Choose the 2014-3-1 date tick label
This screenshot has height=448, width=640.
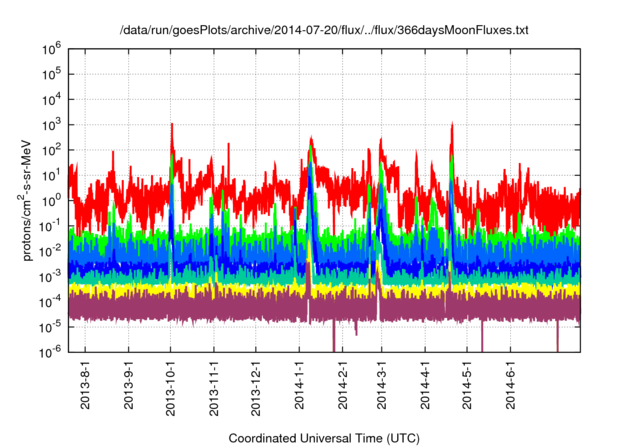coord(380,388)
